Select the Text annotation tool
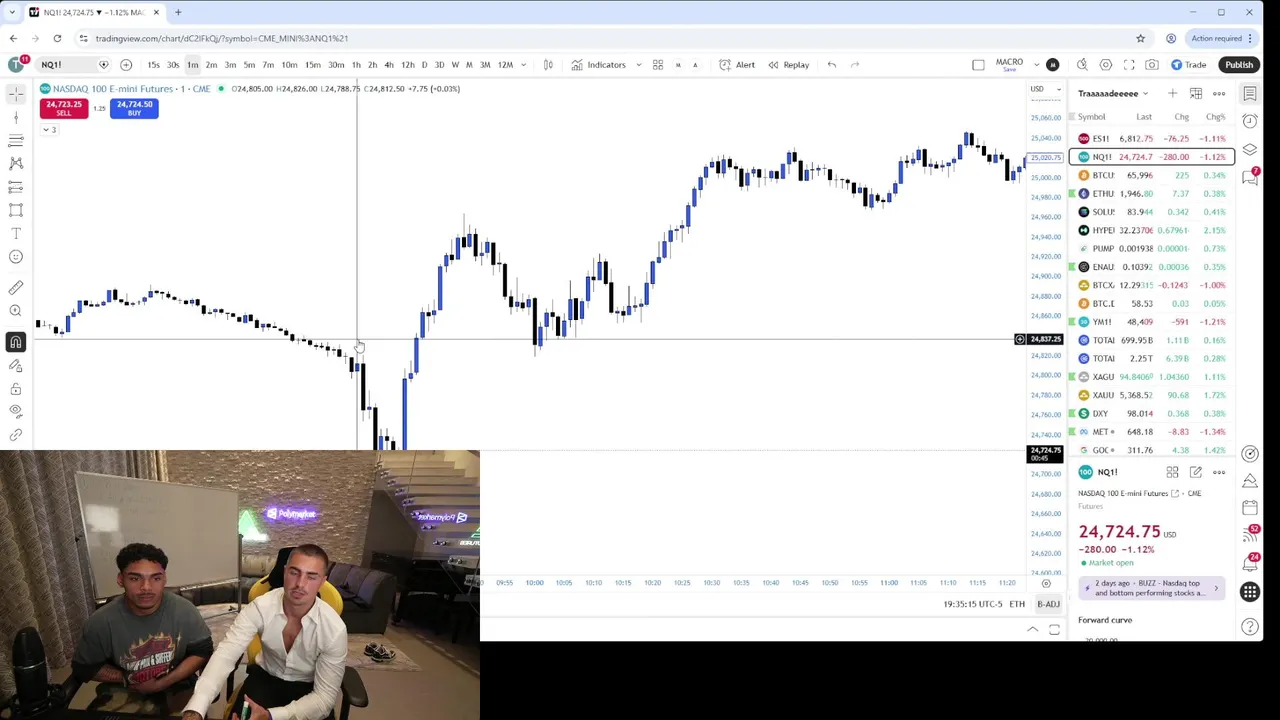Screen dimensions: 1280x720 16,233
